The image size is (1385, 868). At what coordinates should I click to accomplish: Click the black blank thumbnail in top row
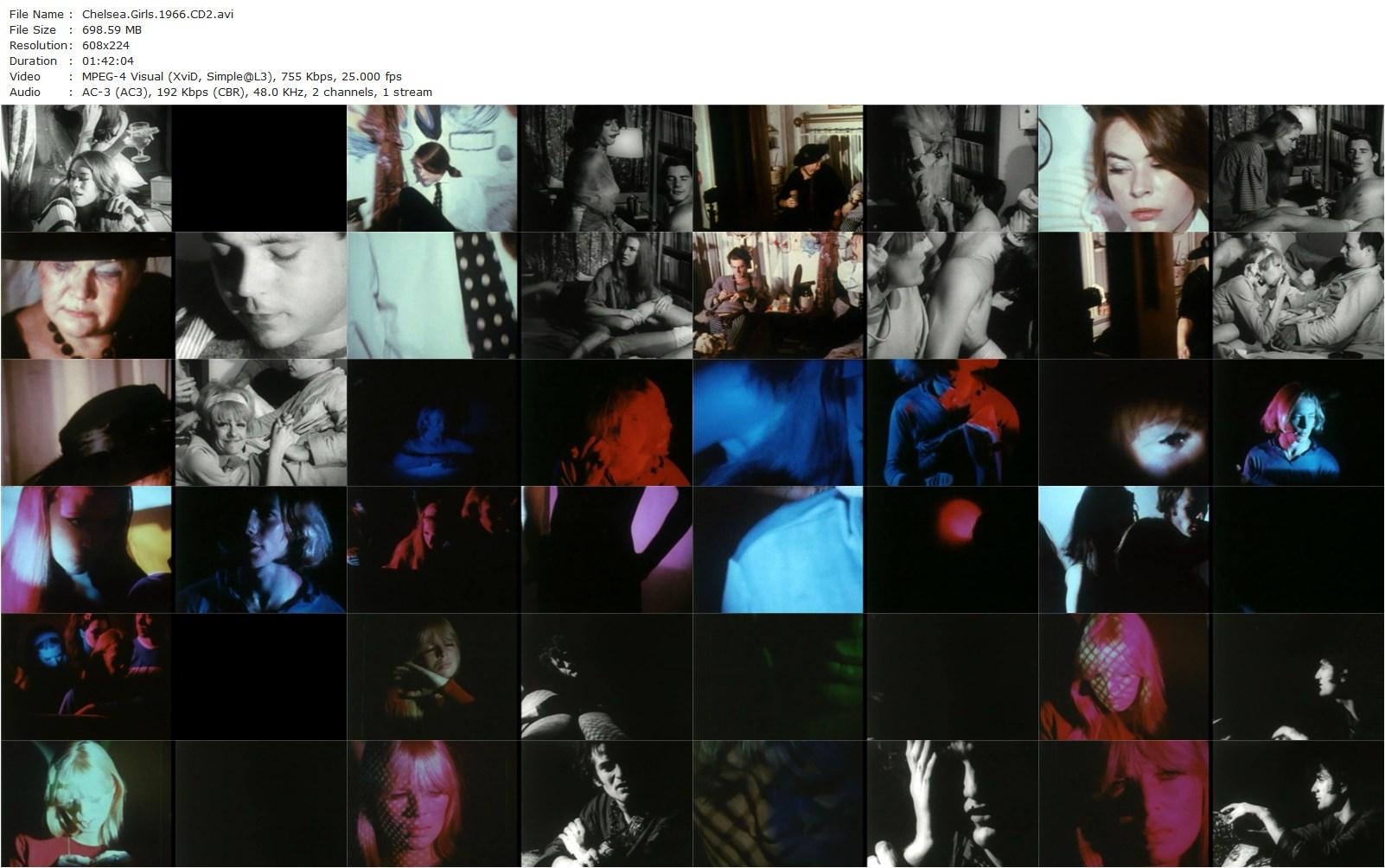tap(259, 169)
